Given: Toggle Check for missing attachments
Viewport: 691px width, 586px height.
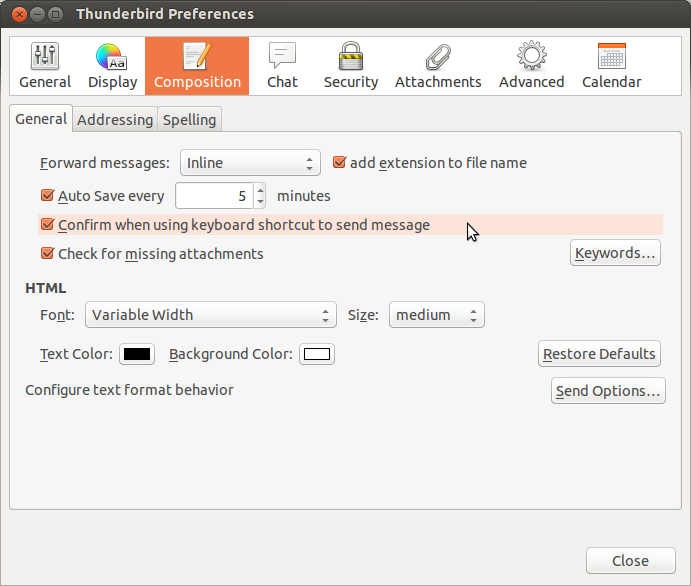Looking at the screenshot, I should click(47, 254).
